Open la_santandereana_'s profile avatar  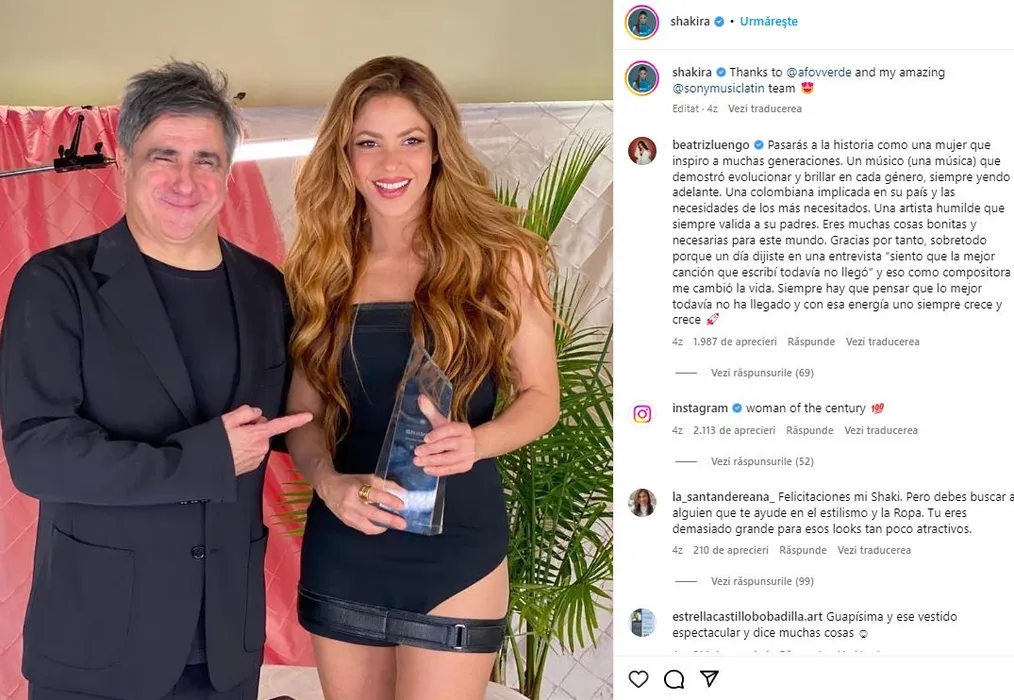[x=642, y=503]
